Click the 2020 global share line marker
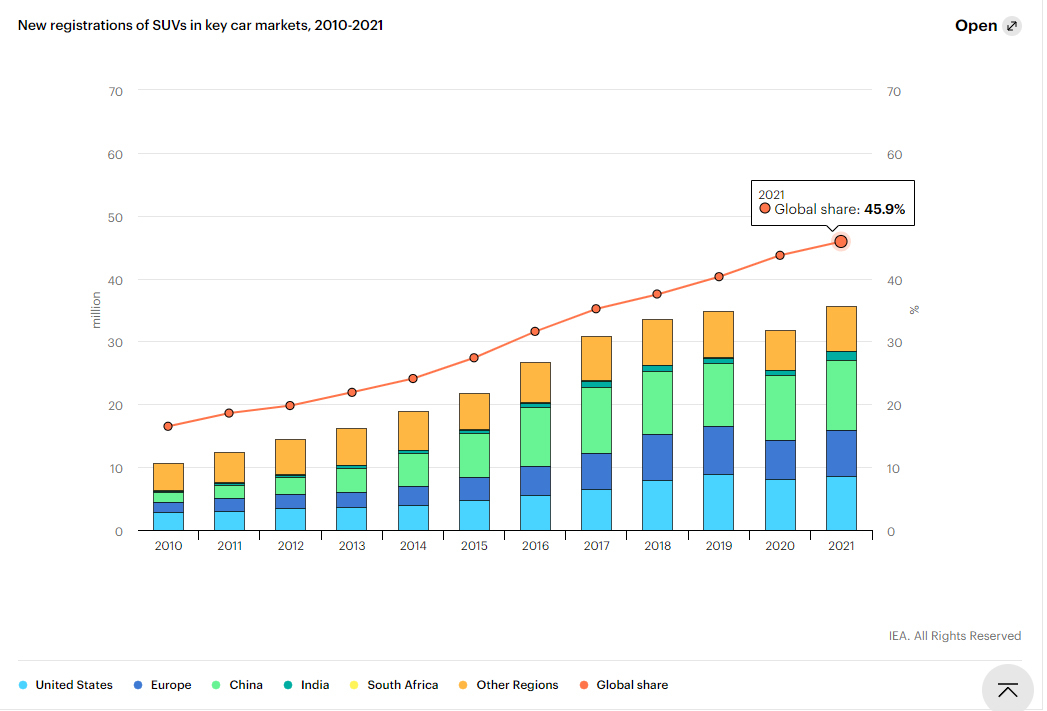The image size is (1047, 711). [x=780, y=255]
